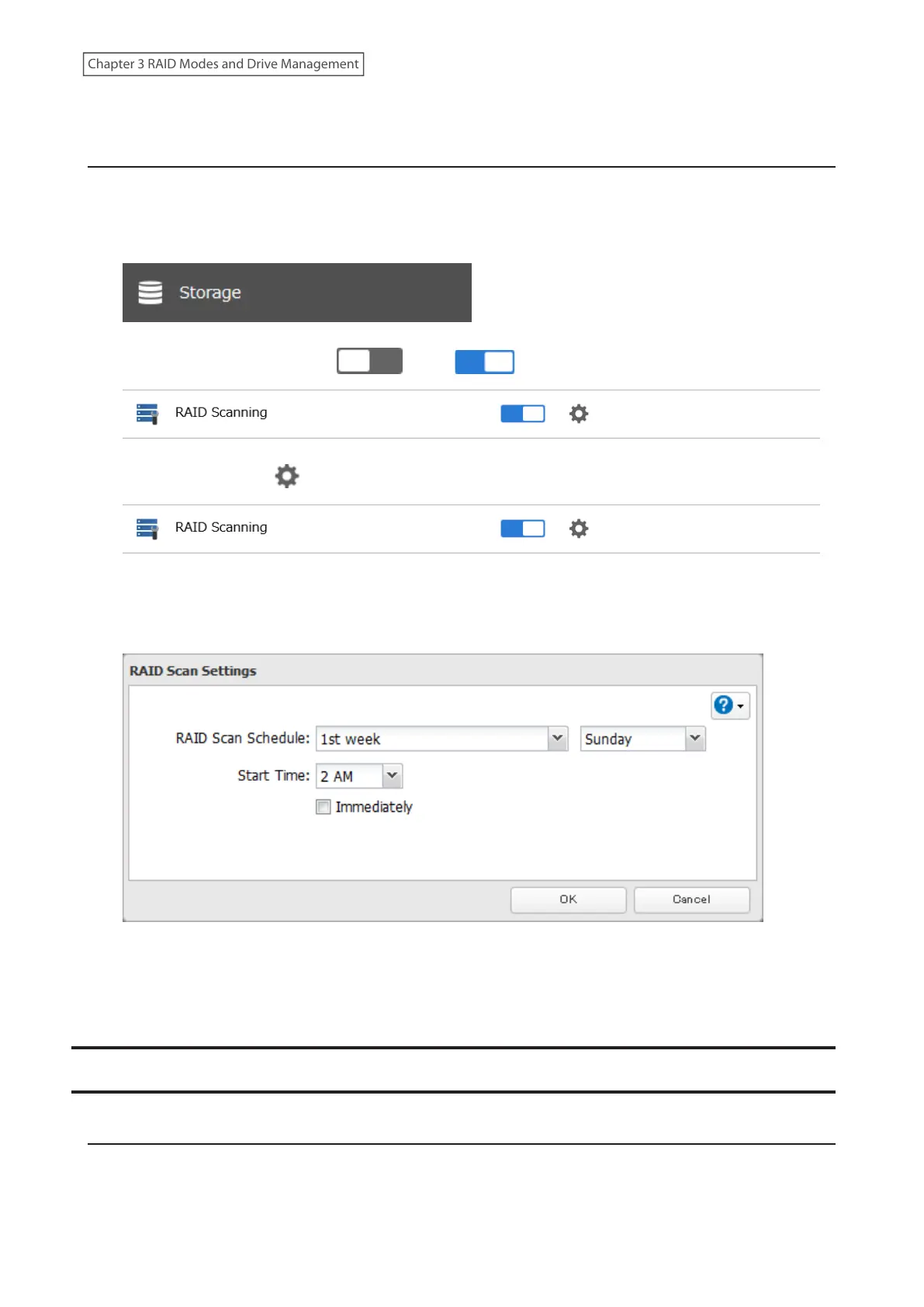Click Cancel in RAID Scan Settings
Screen dimensions: 924x1307
click(692, 900)
